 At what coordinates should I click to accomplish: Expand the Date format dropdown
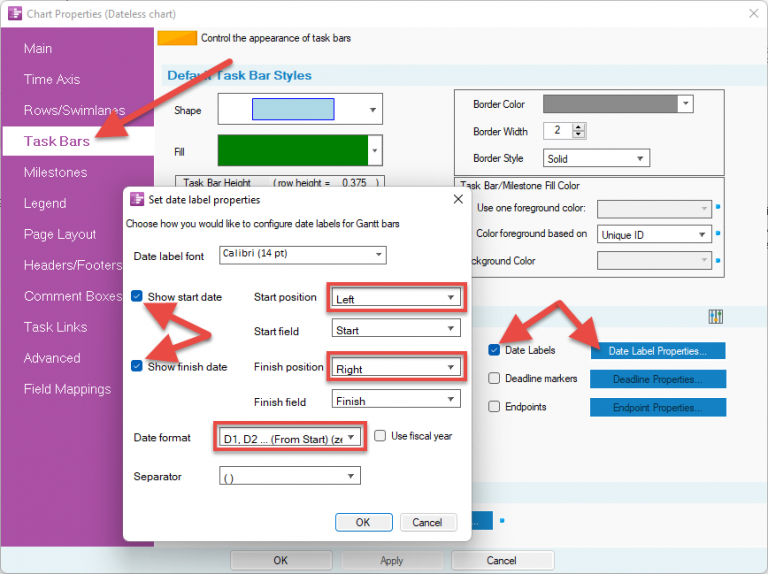click(288, 438)
